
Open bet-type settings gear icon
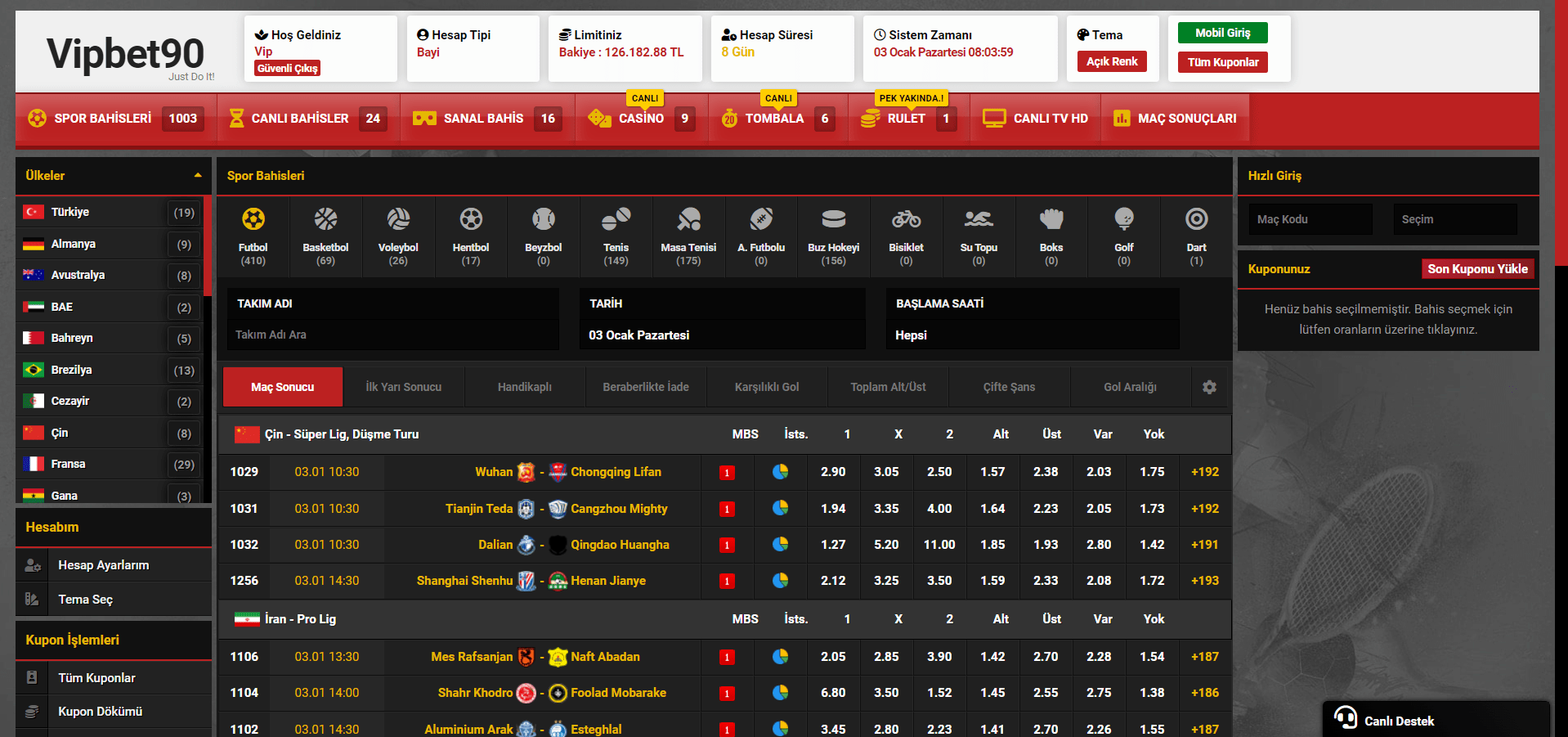pyautogui.click(x=1209, y=387)
